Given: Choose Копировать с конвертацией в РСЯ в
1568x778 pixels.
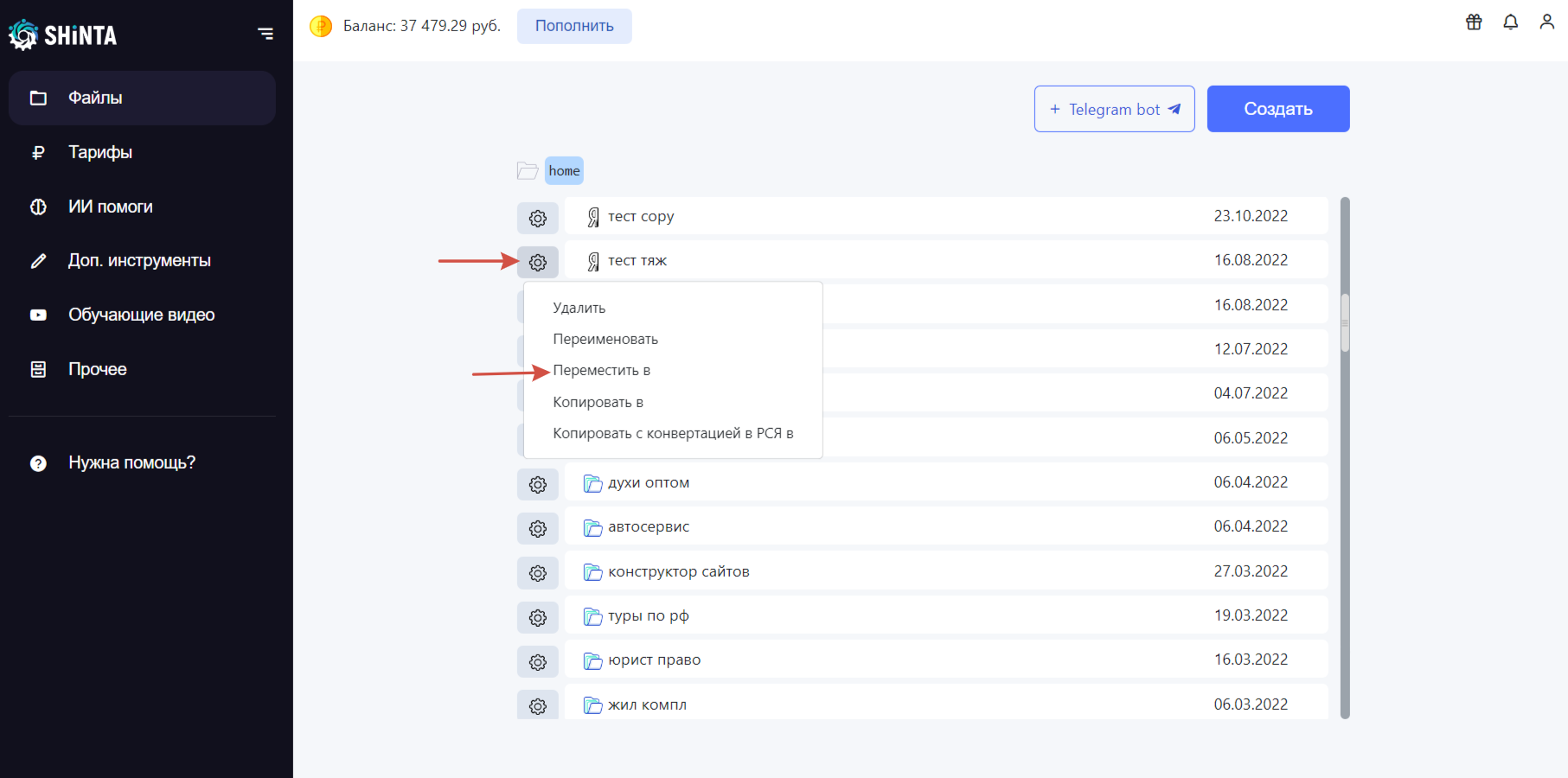Looking at the screenshot, I should (x=673, y=433).
